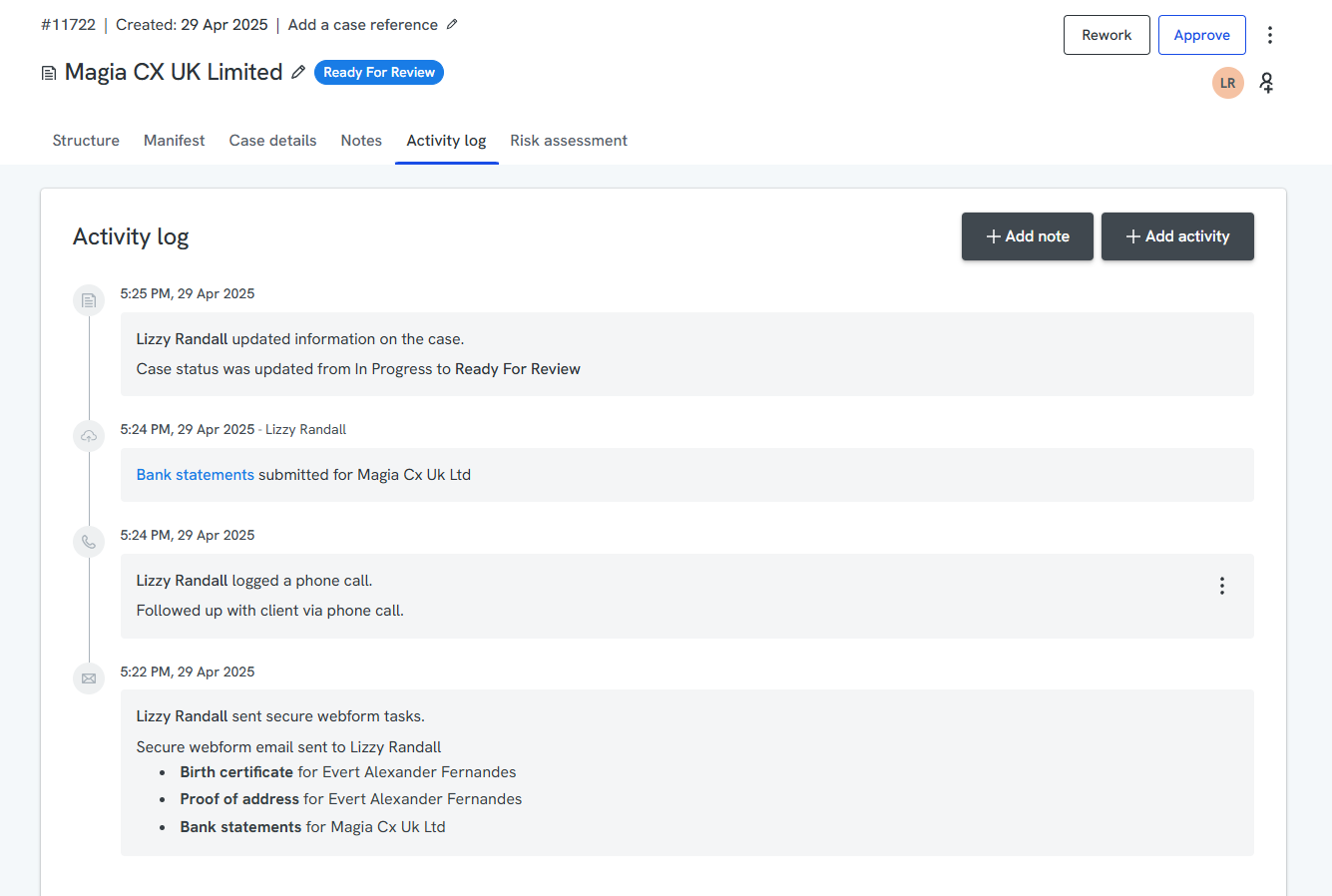
Task: Edit the Magia CX UK Limited name
Action: coord(298,72)
